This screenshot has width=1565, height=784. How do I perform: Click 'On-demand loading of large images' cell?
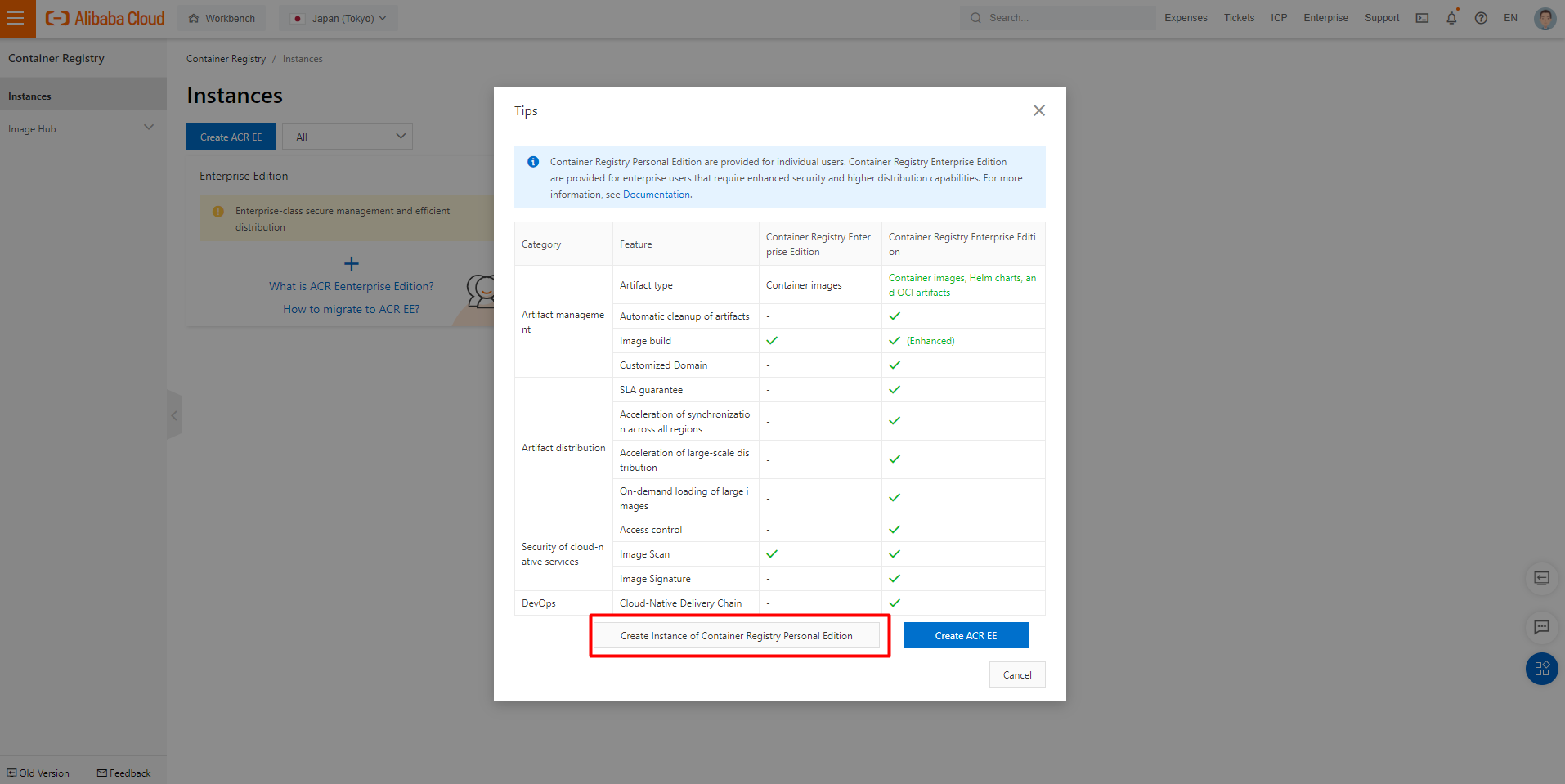pyautogui.click(x=685, y=499)
